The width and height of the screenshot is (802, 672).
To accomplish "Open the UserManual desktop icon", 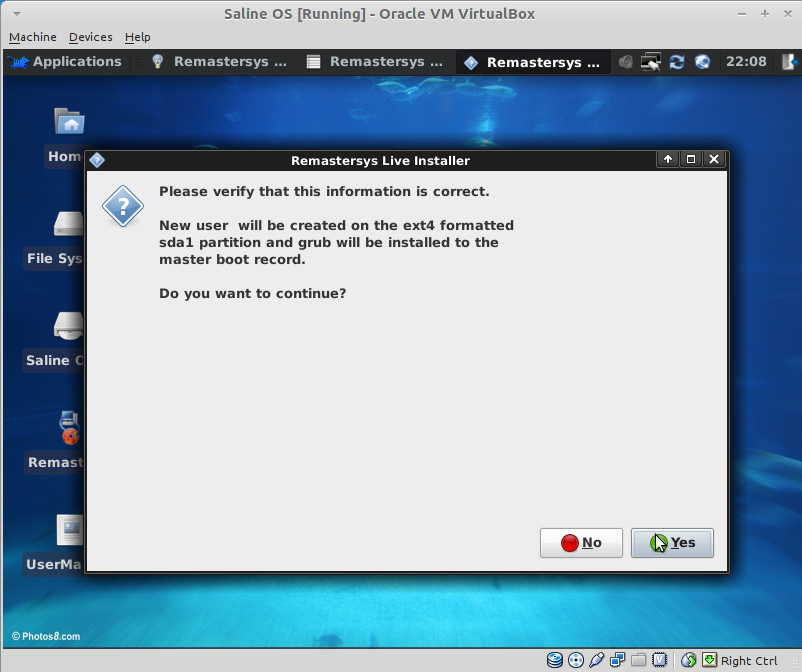I will click(70, 530).
